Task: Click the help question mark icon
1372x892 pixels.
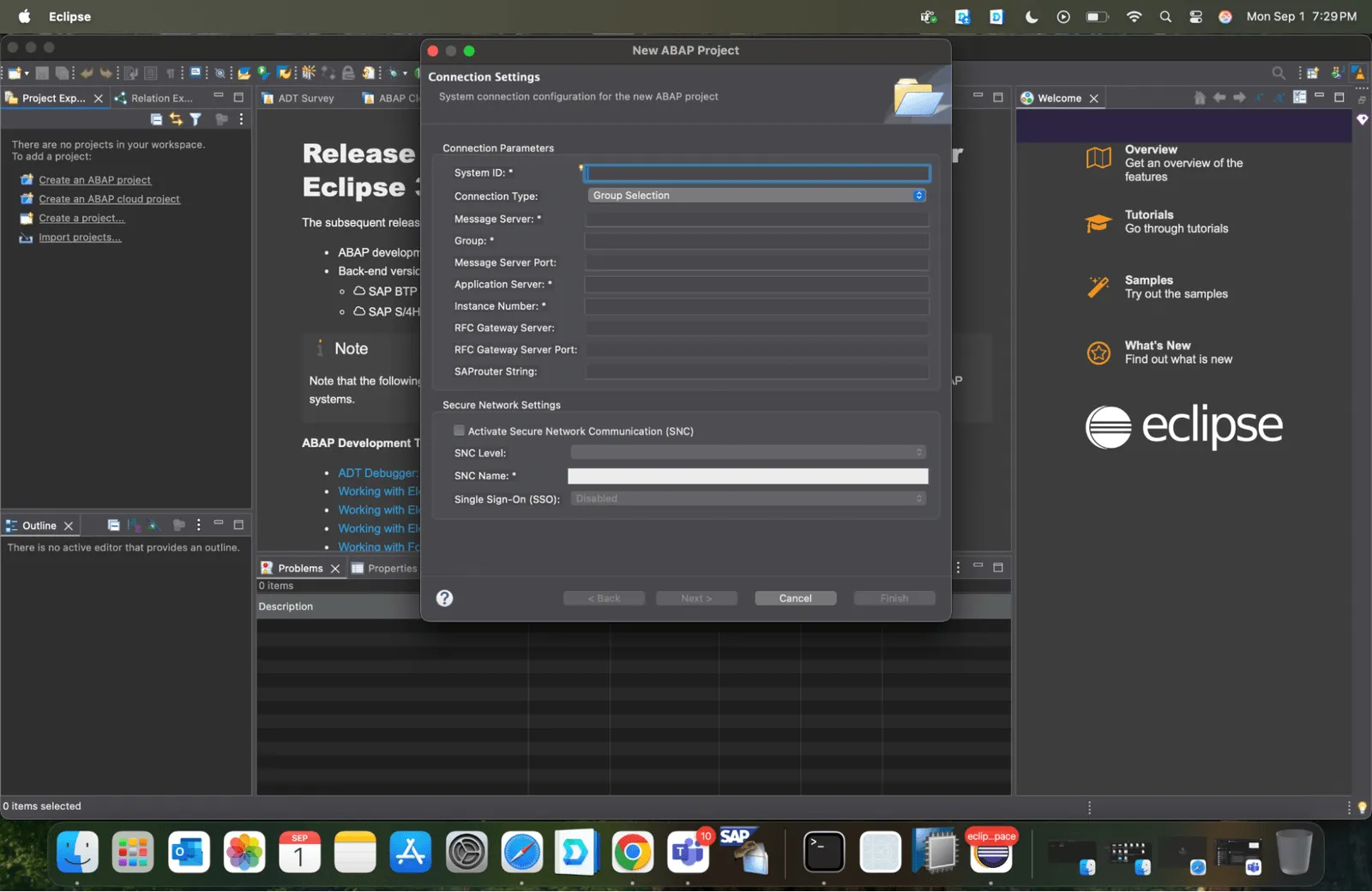Action: click(x=444, y=599)
